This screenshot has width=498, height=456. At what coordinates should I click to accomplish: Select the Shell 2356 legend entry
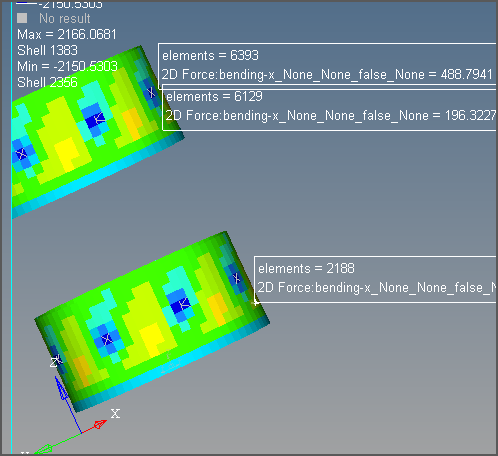click(47, 82)
